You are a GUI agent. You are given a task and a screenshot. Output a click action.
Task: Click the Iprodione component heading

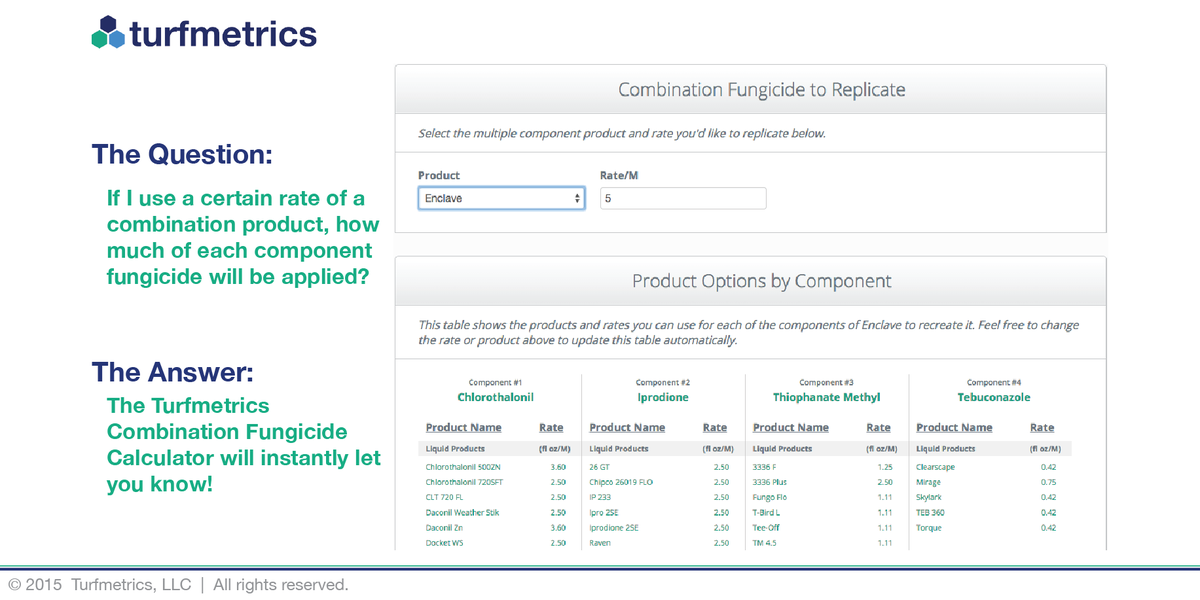(x=662, y=397)
